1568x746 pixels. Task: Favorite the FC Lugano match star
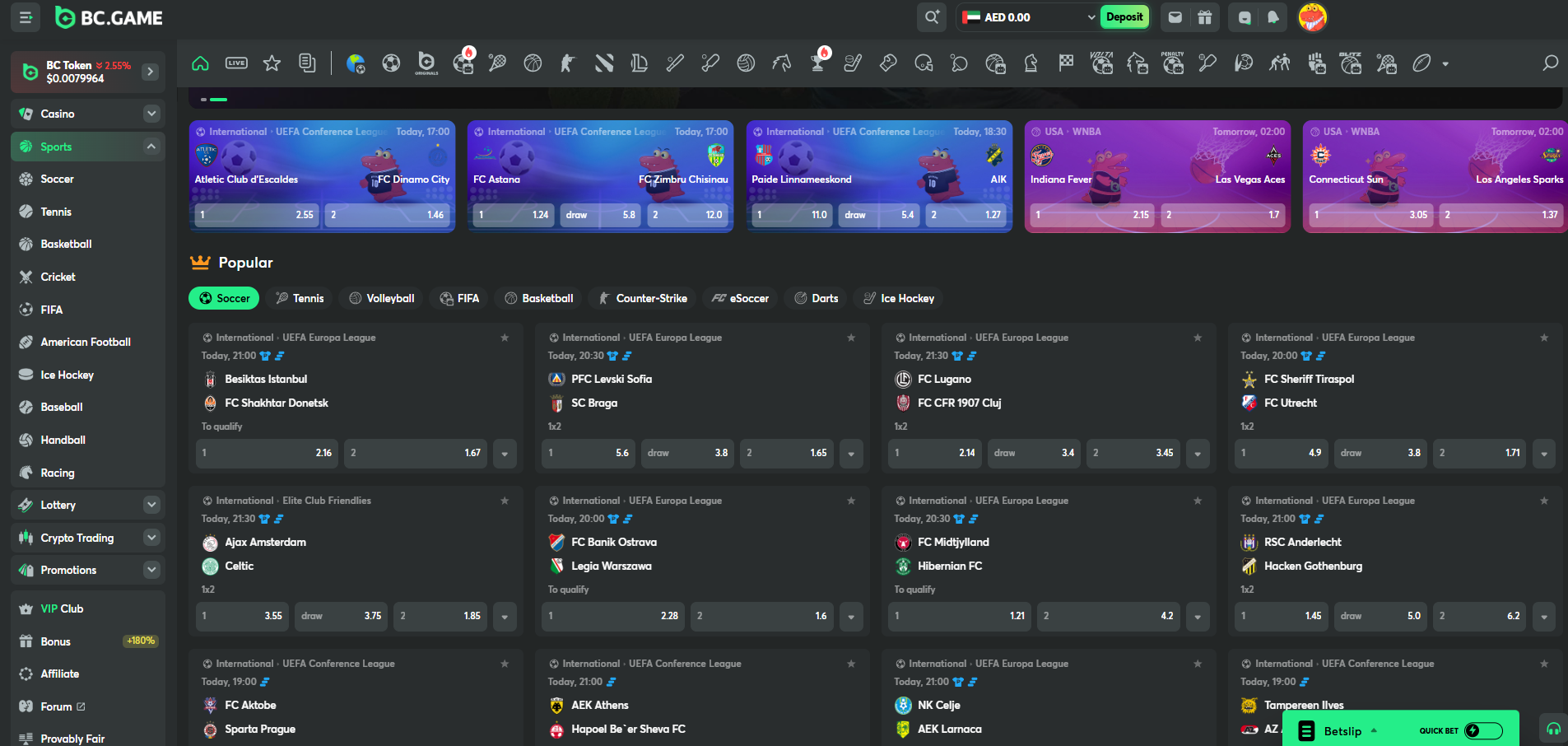click(x=1198, y=338)
